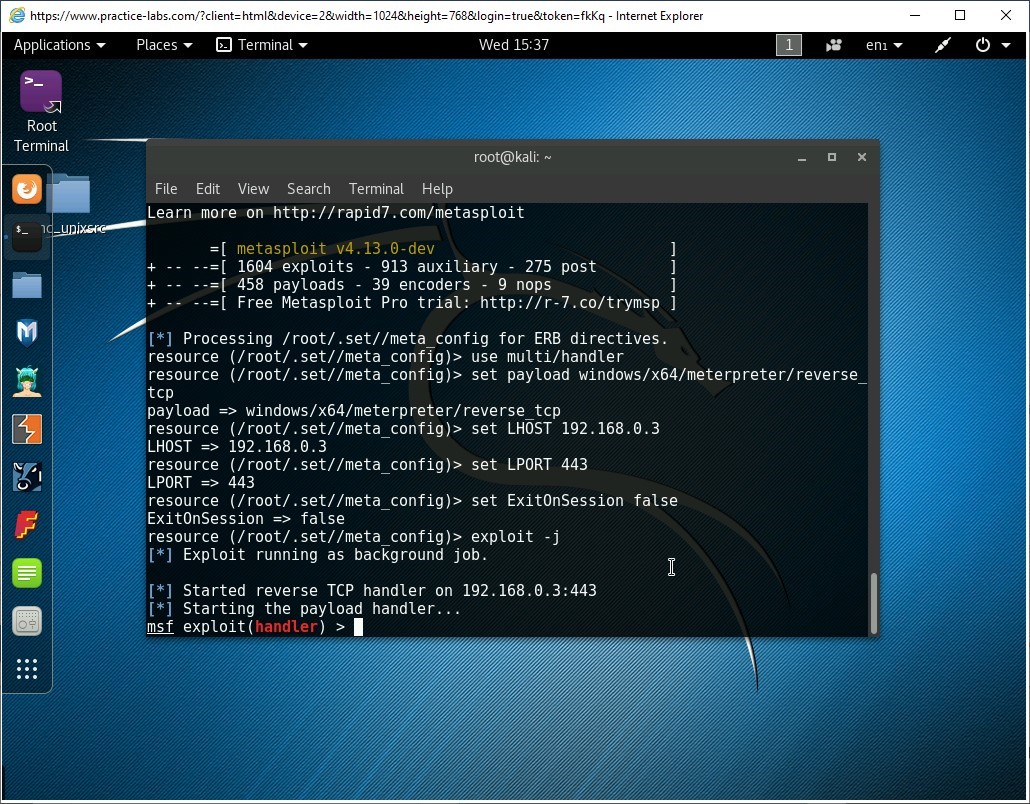Open the BeEF icon in the dock
Image resolution: width=1030 pixels, height=804 pixels.
[x=27, y=477]
